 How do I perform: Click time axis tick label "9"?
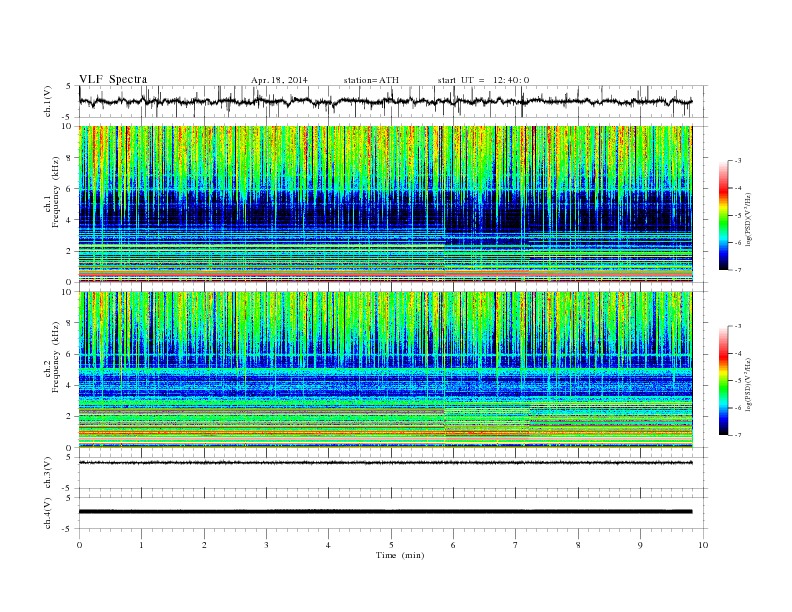[640, 545]
